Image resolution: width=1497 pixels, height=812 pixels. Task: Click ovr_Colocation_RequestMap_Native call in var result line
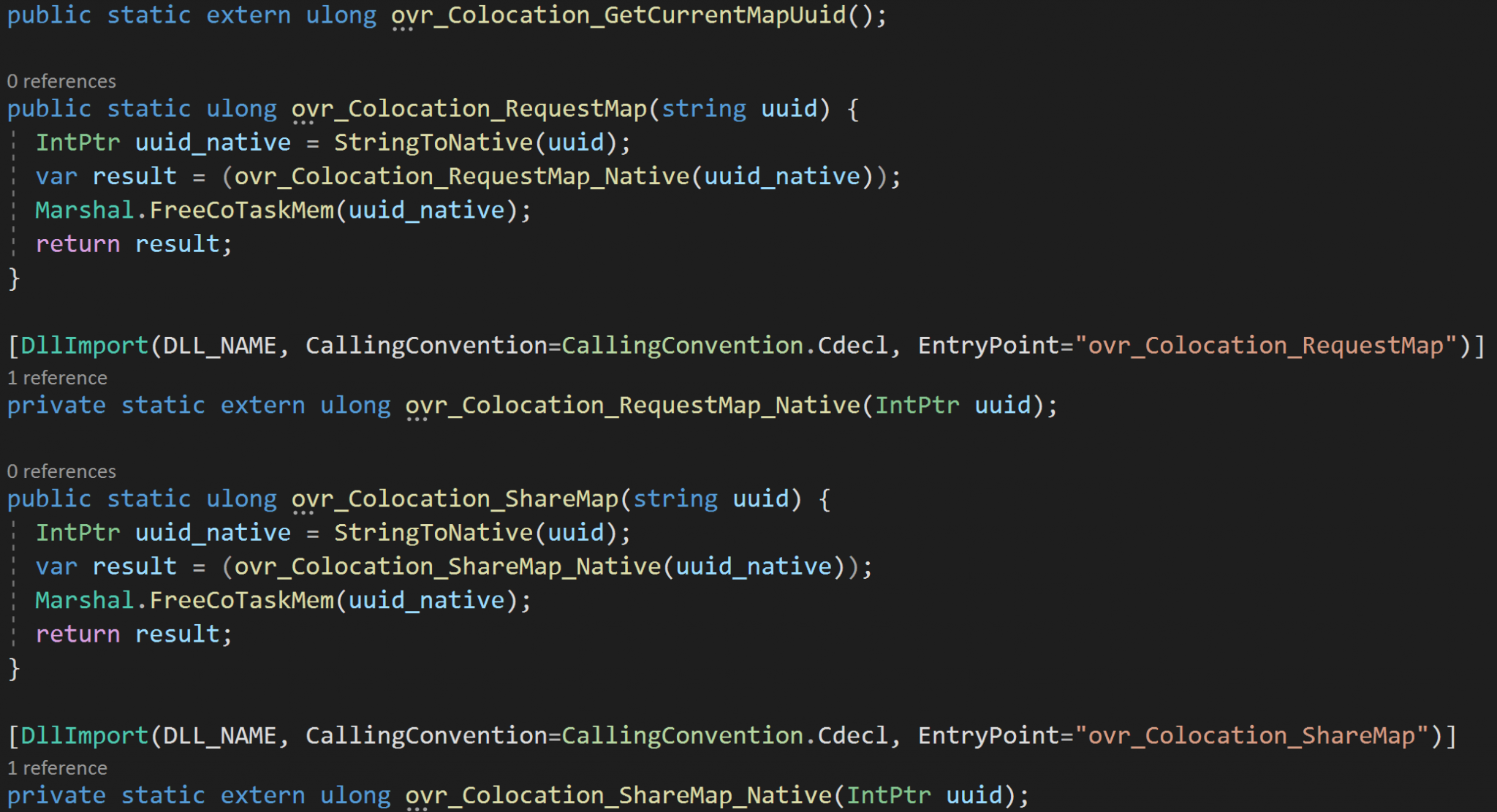pyautogui.click(x=462, y=177)
